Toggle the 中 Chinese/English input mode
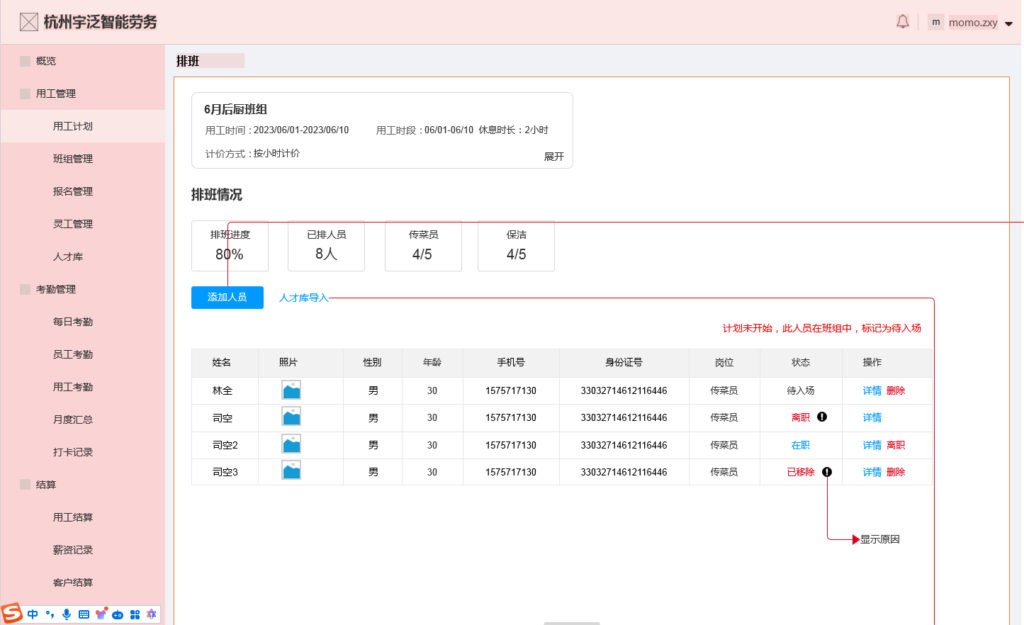This screenshot has width=1024, height=625. [x=32, y=614]
